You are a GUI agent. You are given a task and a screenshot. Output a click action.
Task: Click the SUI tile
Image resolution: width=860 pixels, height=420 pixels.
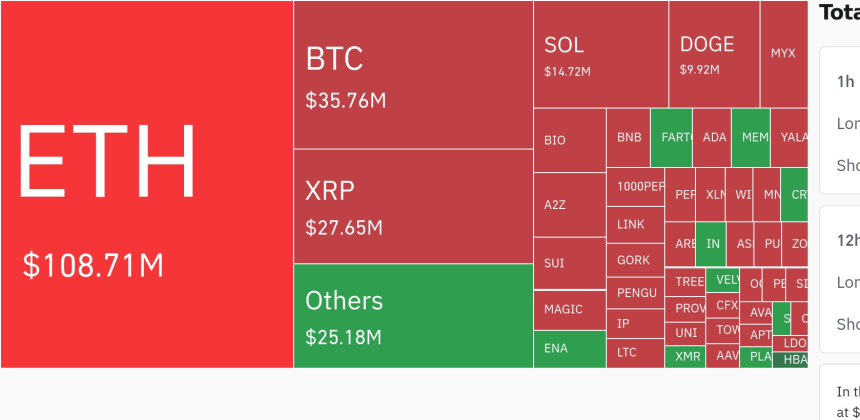[x=569, y=264]
